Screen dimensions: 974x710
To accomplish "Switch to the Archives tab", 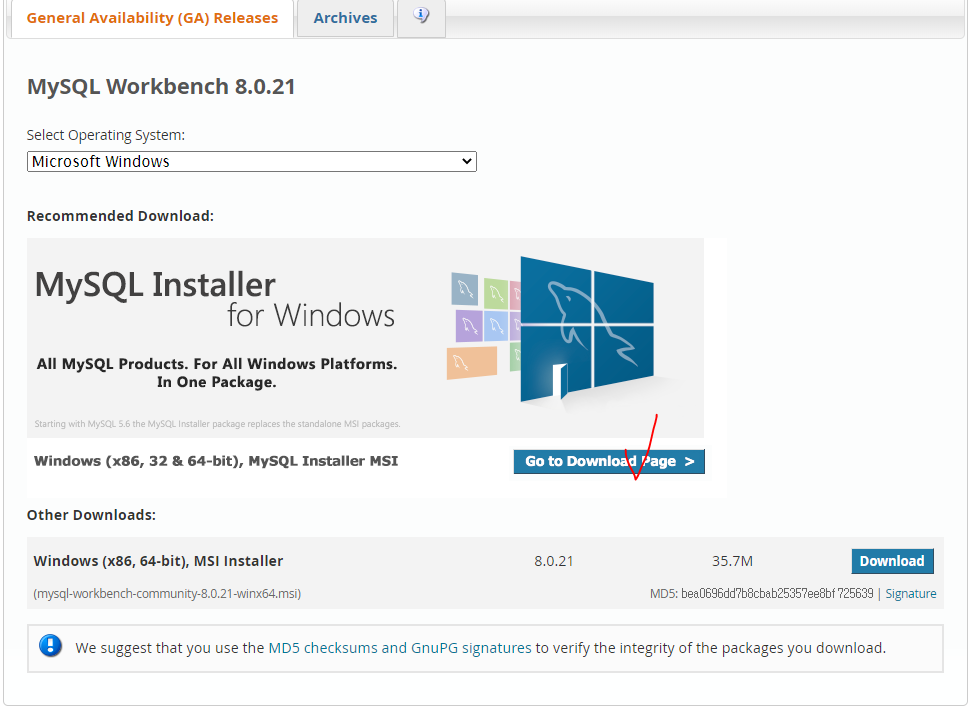I will click(345, 18).
